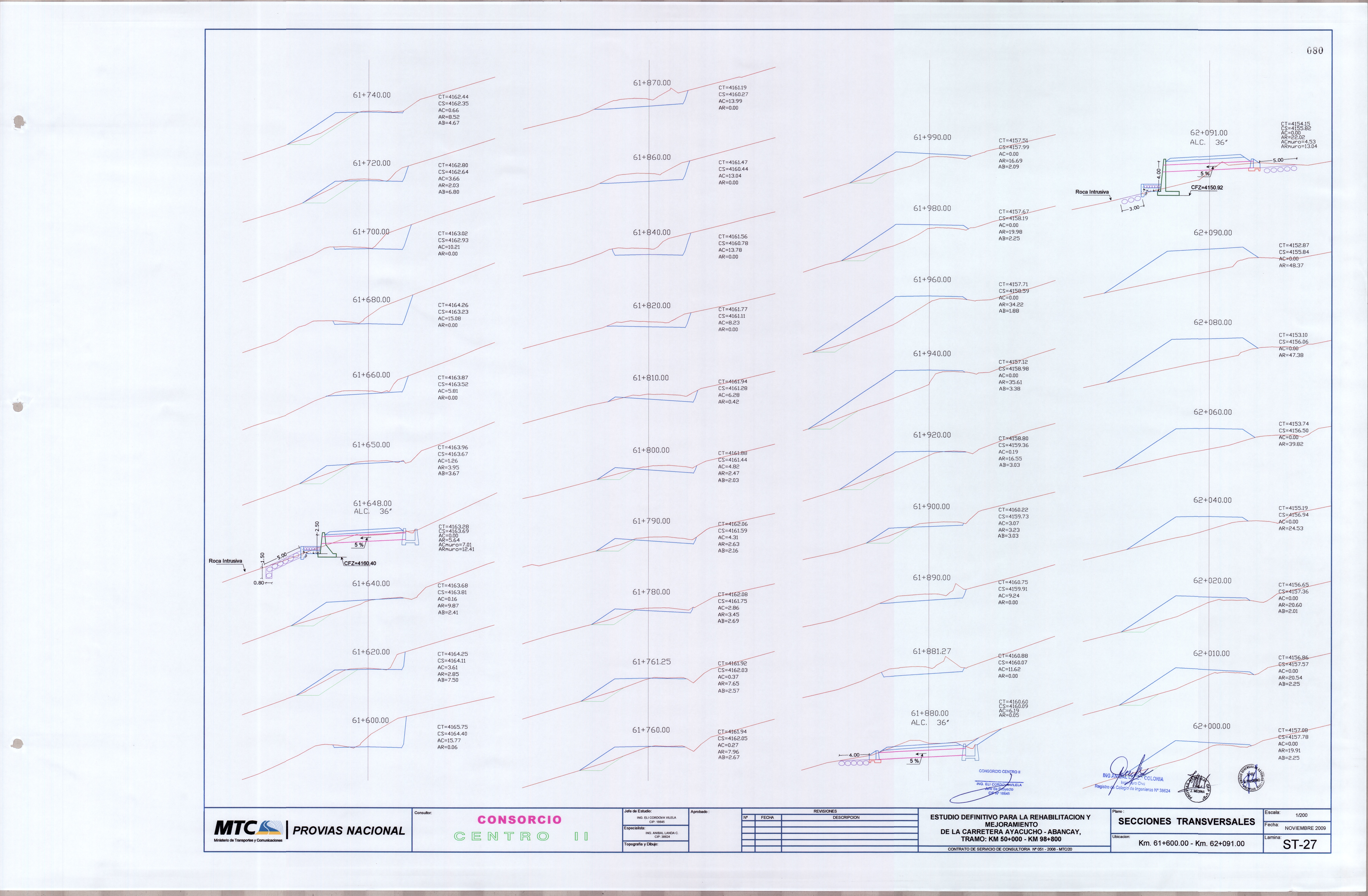
Task: Click section label "61+990.00"
Action: tap(932, 137)
